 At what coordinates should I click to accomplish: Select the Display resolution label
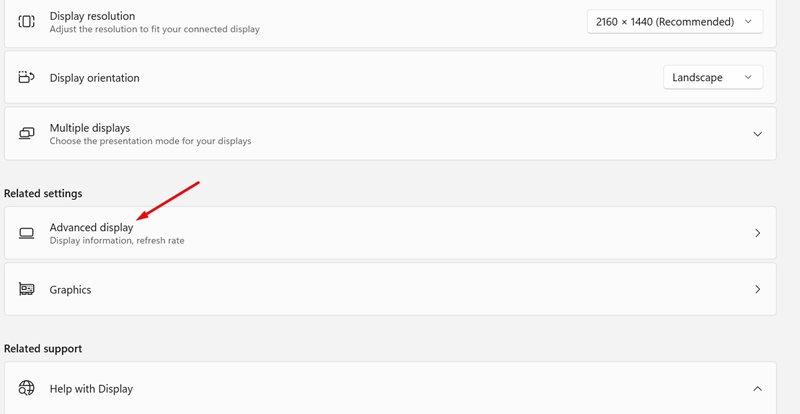pos(92,16)
